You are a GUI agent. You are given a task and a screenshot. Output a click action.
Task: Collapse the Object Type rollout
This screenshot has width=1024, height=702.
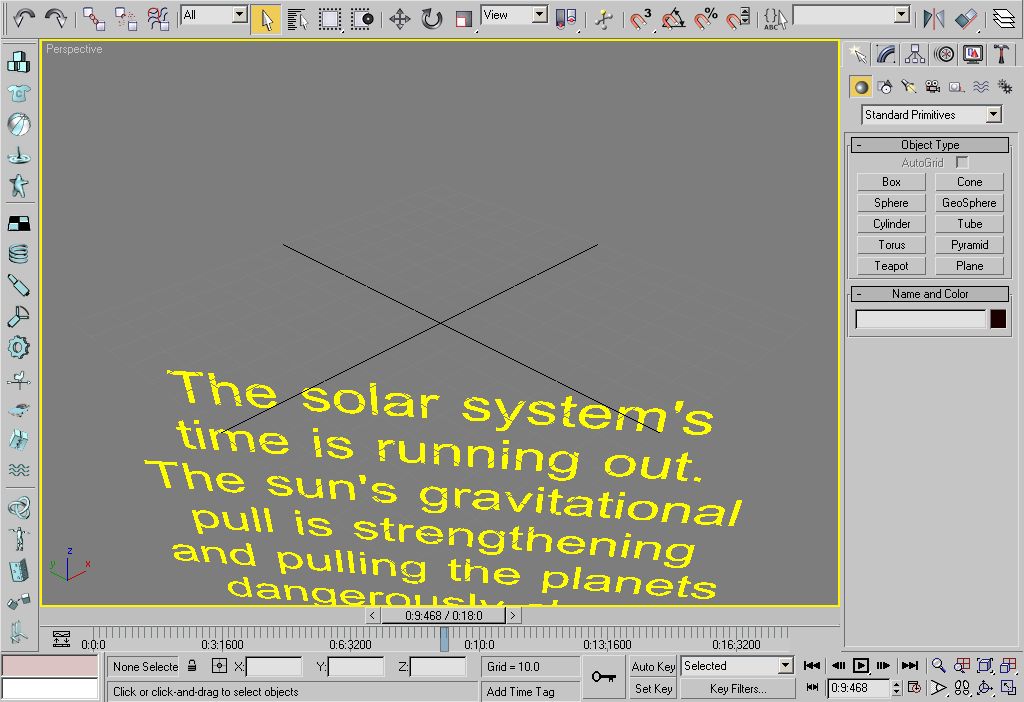(929, 145)
